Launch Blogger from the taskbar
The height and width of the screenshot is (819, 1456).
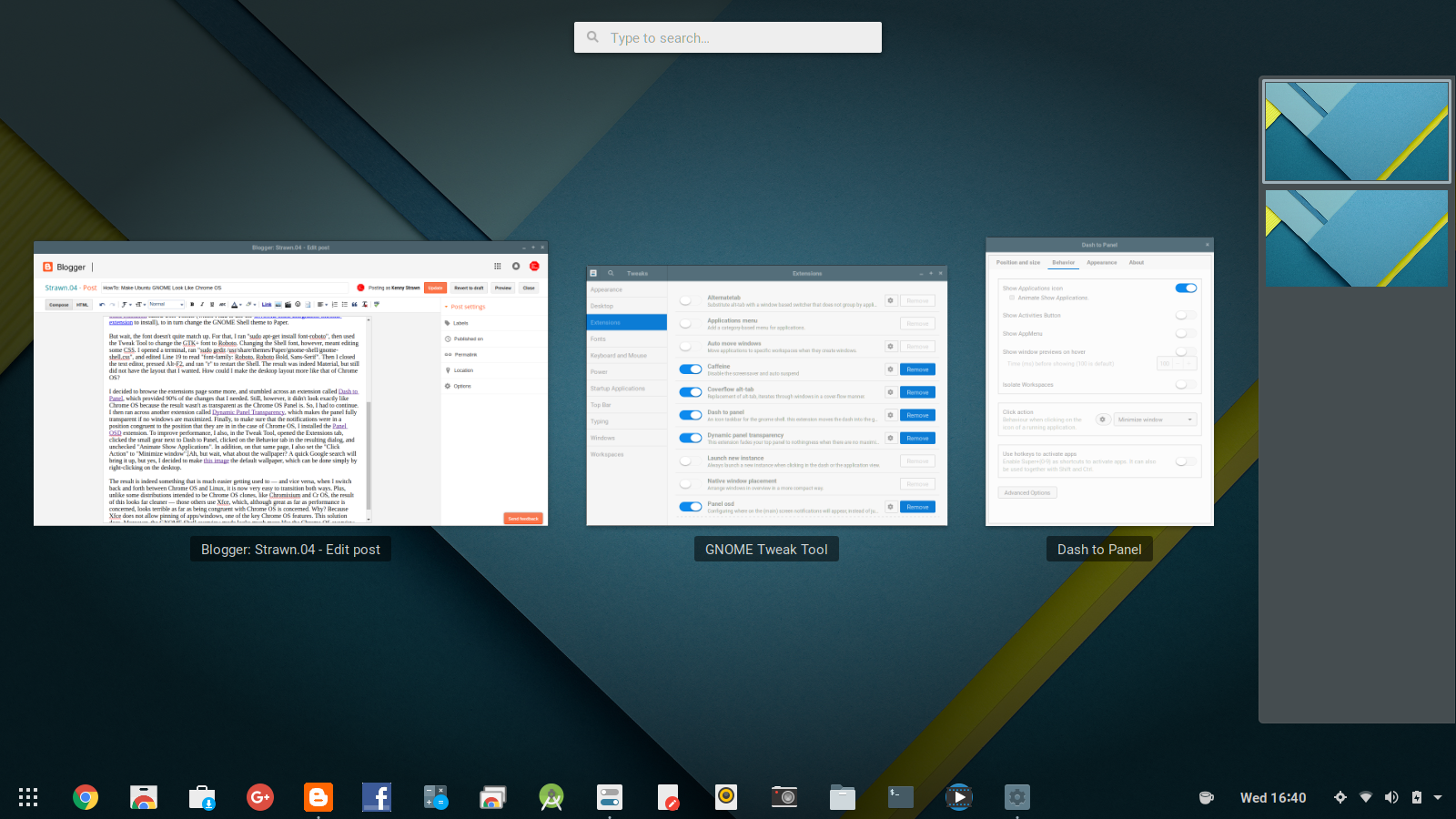click(x=318, y=797)
